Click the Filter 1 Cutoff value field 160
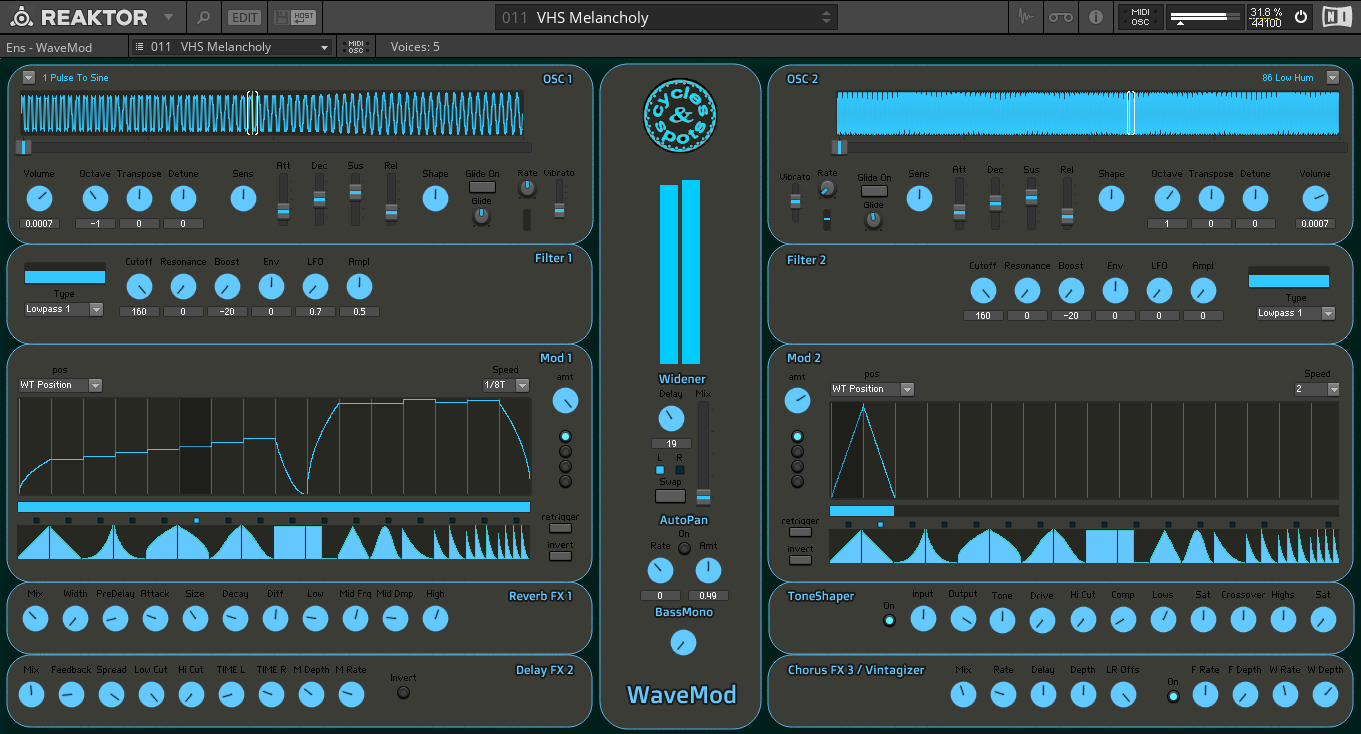This screenshot has width=1361, height=734. [139, 312]
